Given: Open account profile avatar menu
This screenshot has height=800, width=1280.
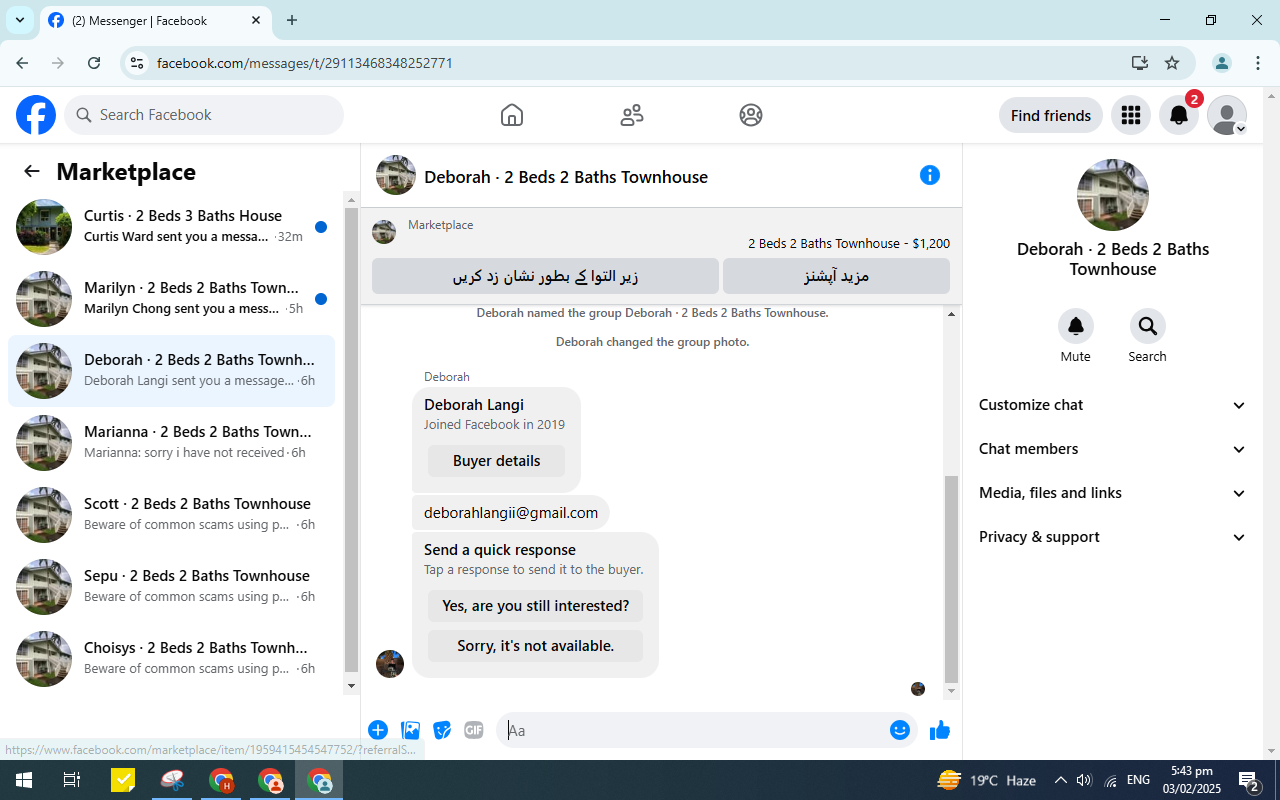Looking at the screenshot, I should click(x=1227, y=115).
